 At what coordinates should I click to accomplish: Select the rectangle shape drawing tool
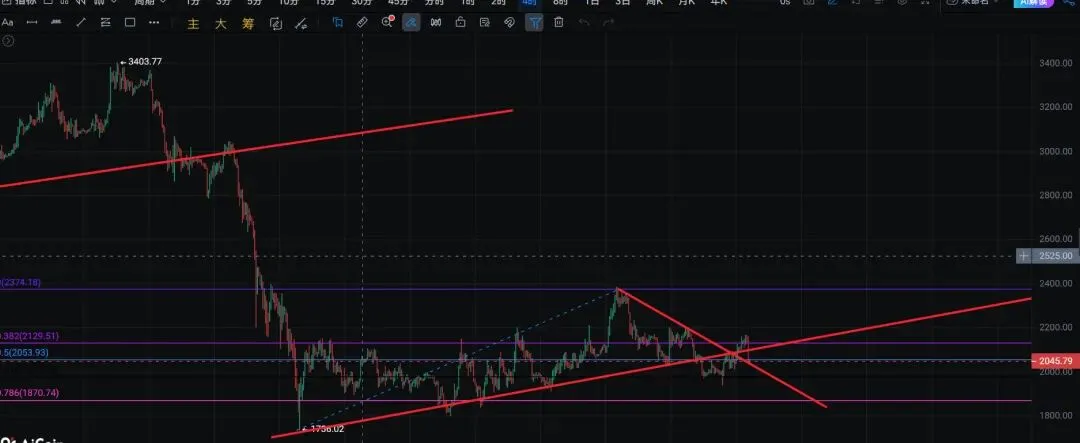pyautogui.click(x=129, y=23)
